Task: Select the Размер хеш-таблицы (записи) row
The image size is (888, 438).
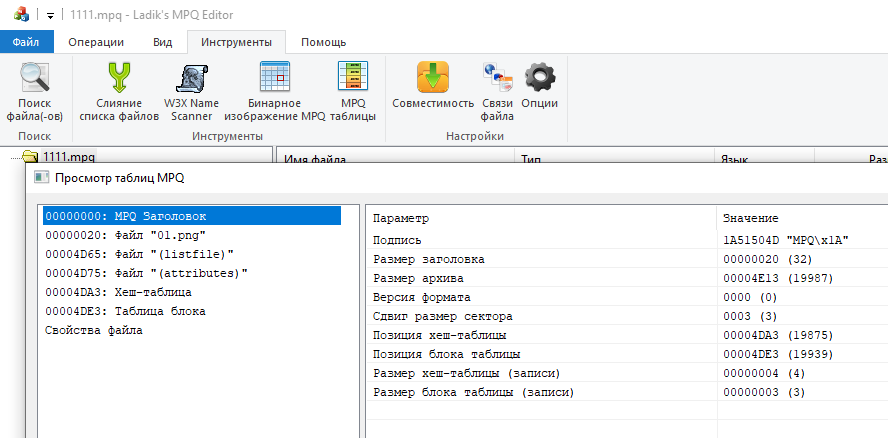Action: click(627, 373)
